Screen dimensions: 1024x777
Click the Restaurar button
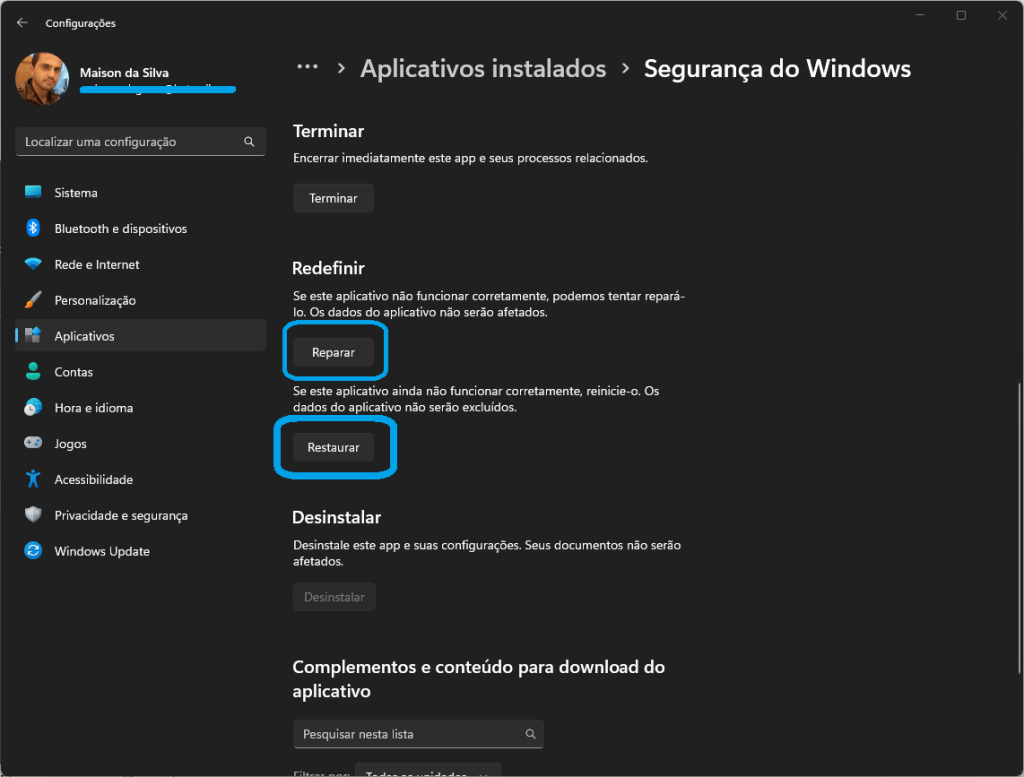pyautogui.click(x=333, y=448)
